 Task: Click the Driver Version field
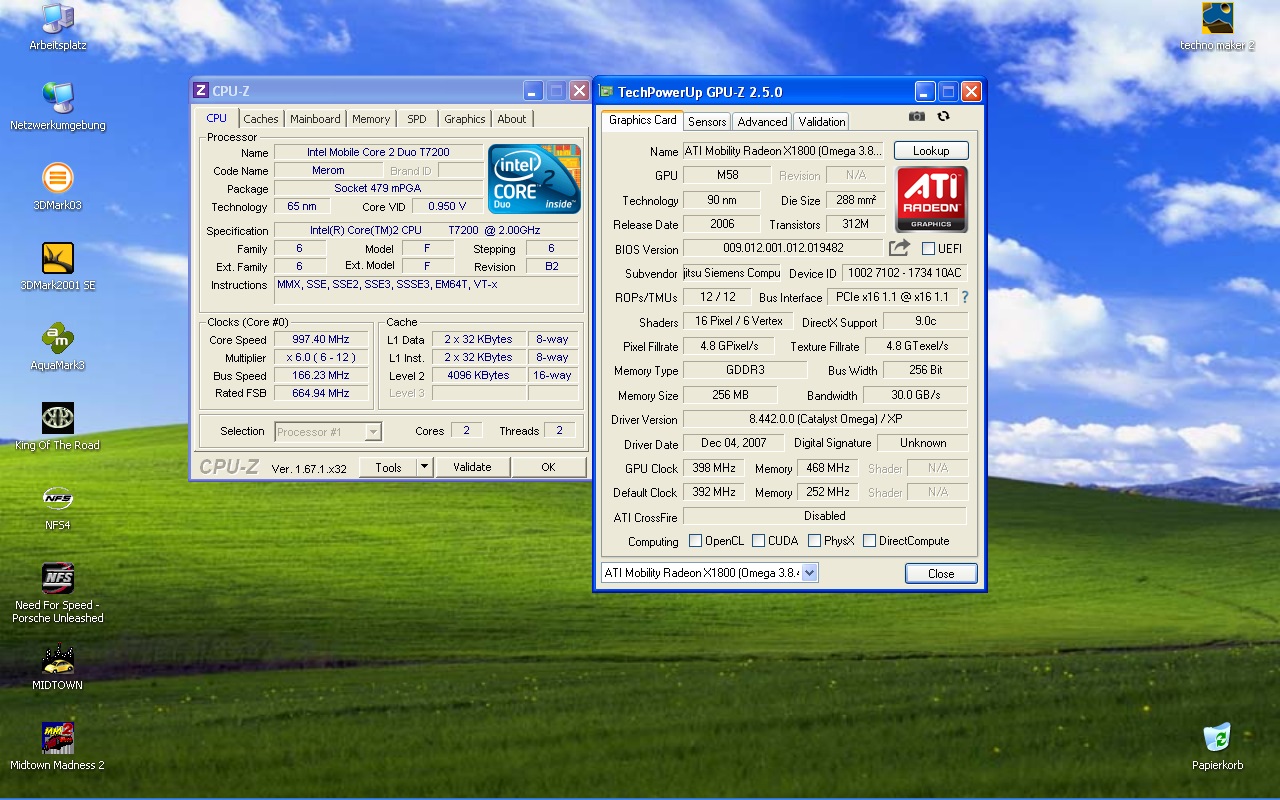tap(825, 419)
